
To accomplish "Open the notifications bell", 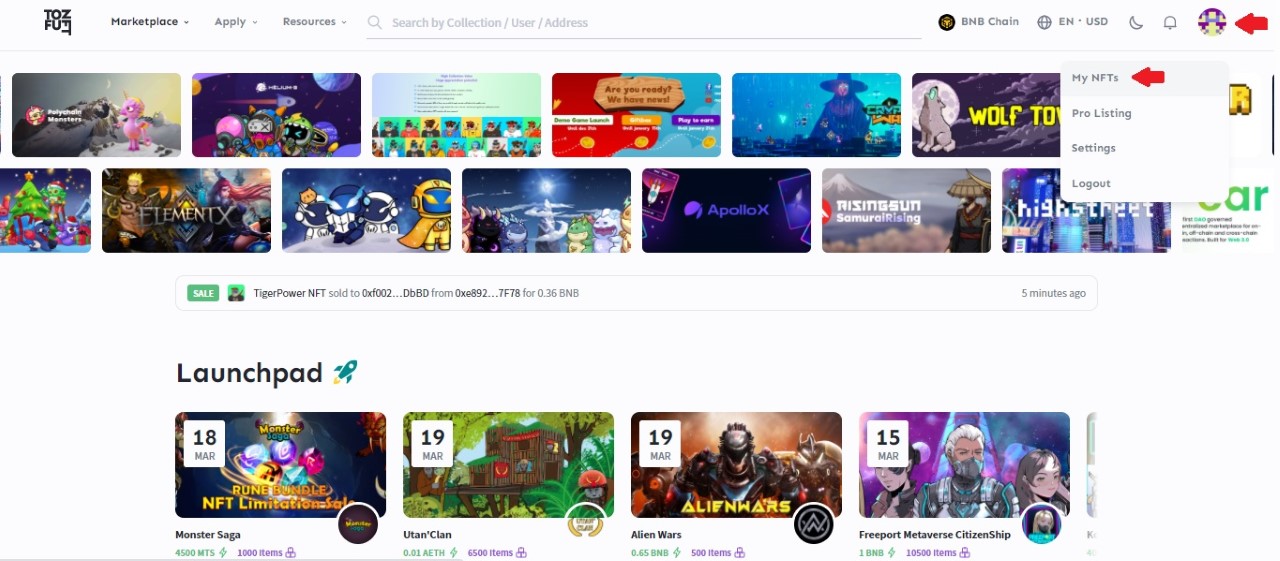I will pos(1170,22).
